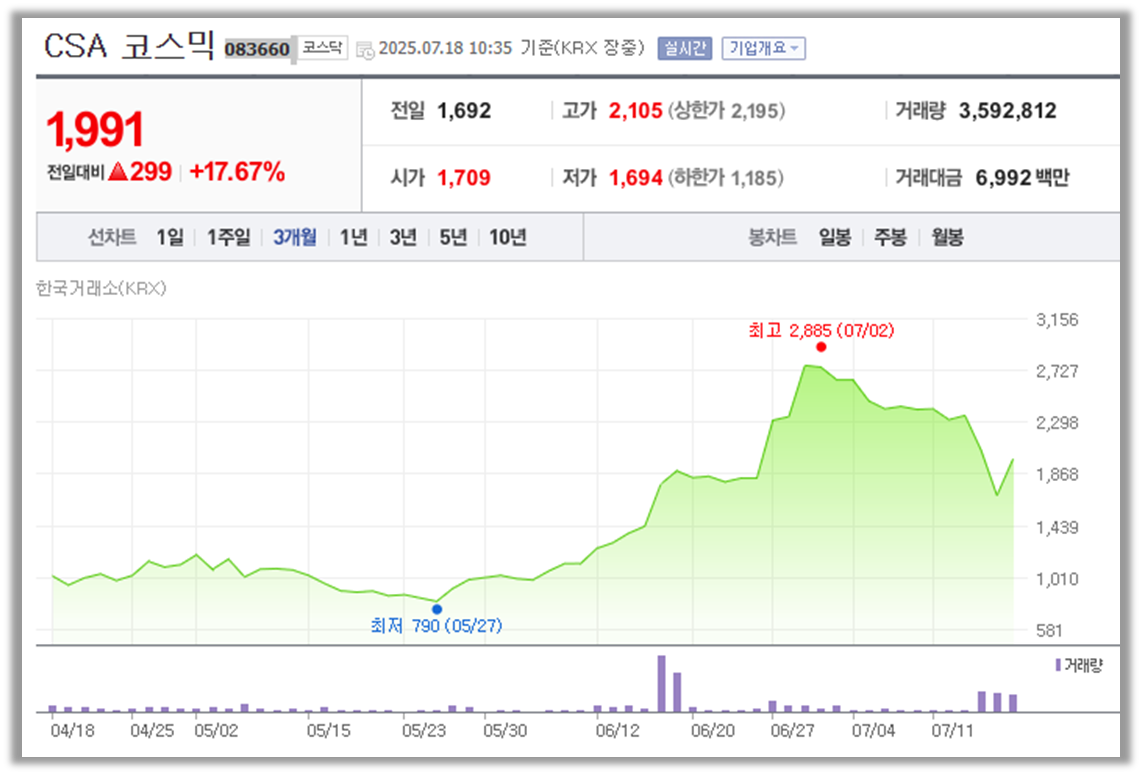Click the +17.67% change rate
The height and width of the screenshot is (775, 1142).
pyautogui.click(x=237, y=172)
